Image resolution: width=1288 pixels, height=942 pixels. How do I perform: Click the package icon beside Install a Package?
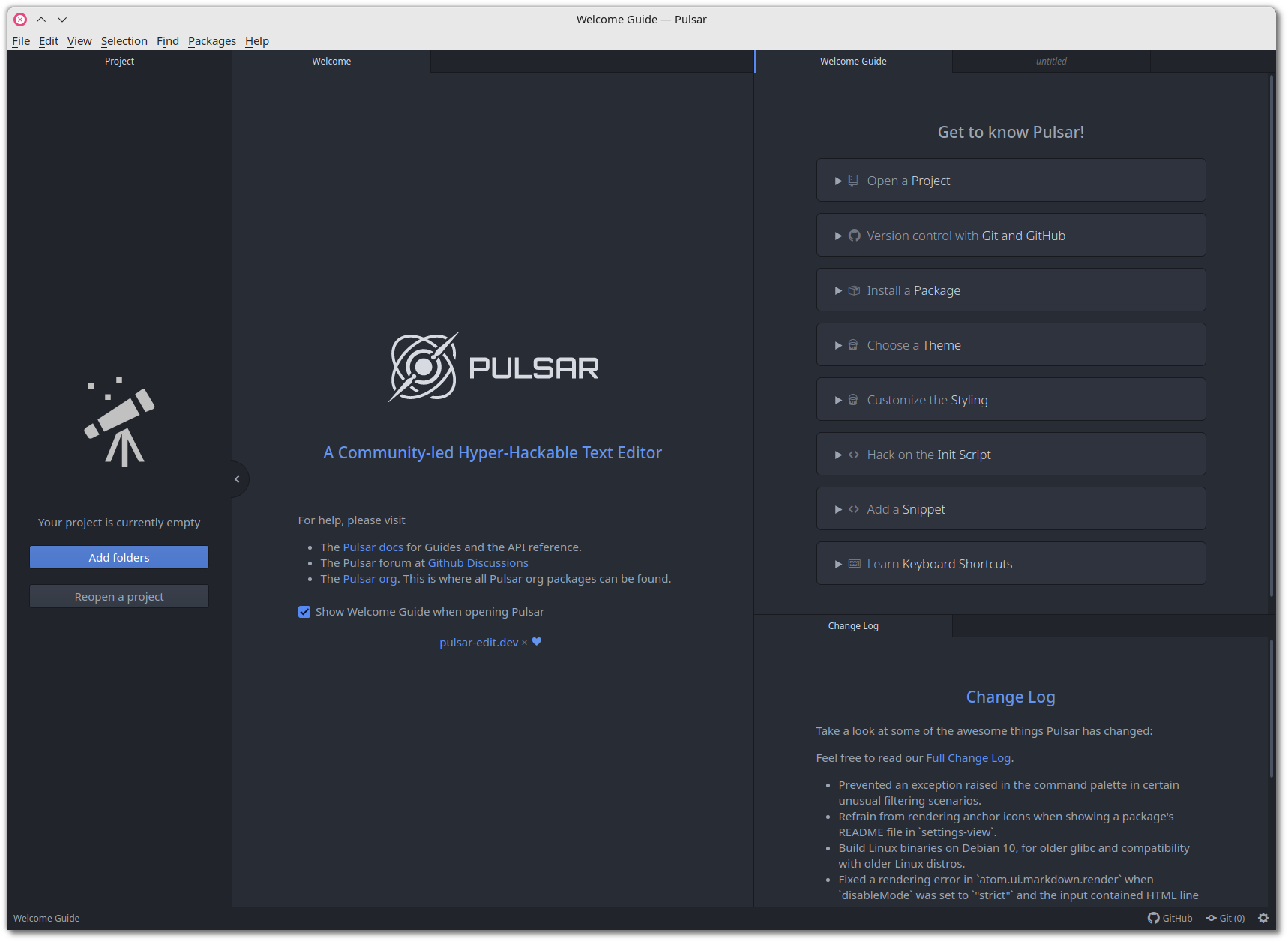854,290
